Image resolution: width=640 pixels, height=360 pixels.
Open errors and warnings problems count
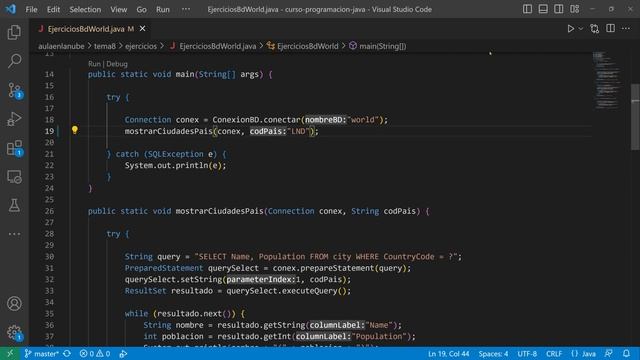point(94,353)
